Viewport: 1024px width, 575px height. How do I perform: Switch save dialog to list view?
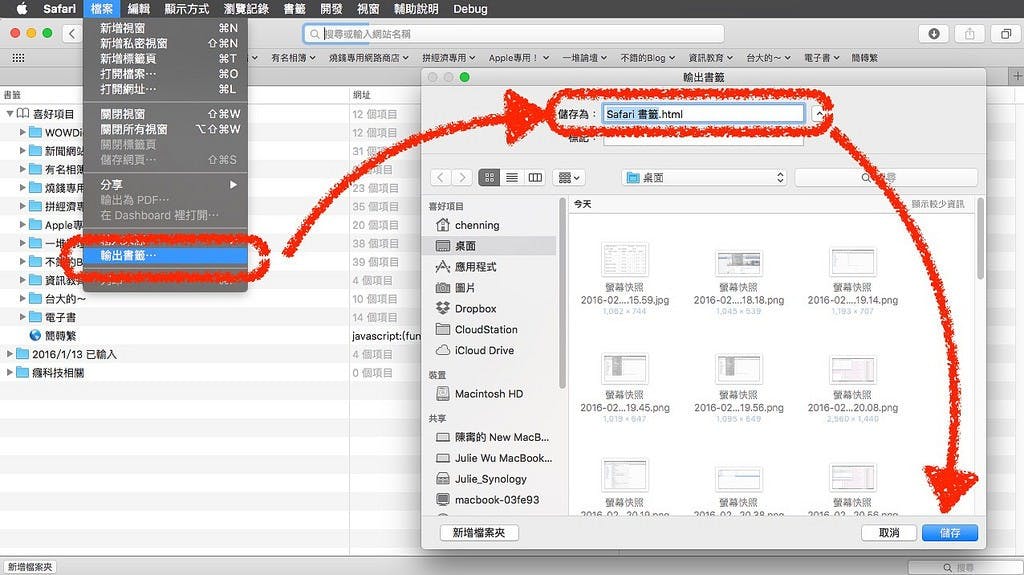pyautogui.click(x=512, y=177)
